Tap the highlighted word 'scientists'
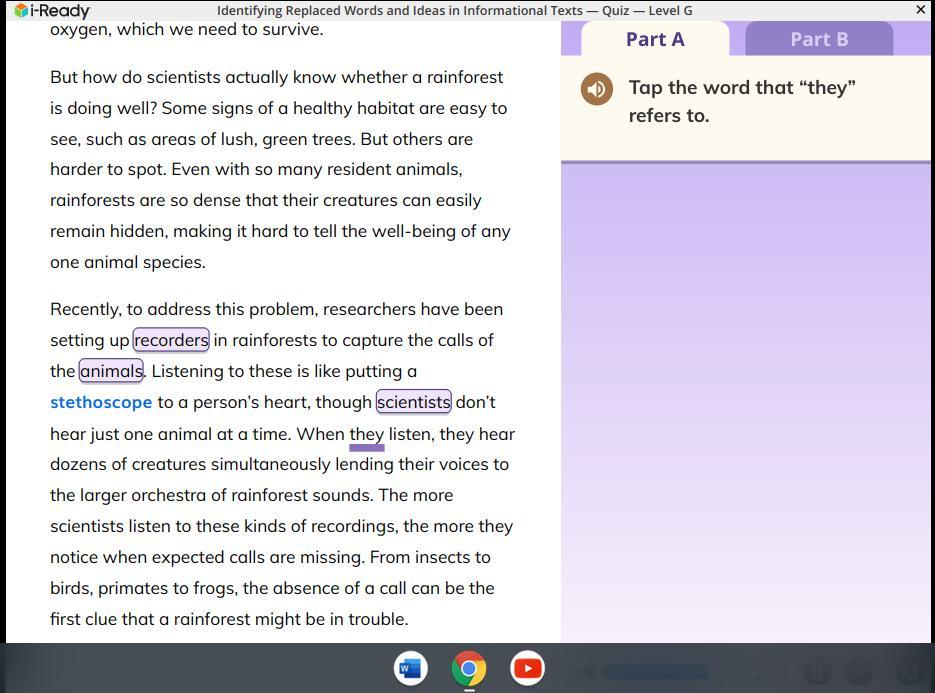Screen dimensions: 935x693 click(x=414, y=402)
